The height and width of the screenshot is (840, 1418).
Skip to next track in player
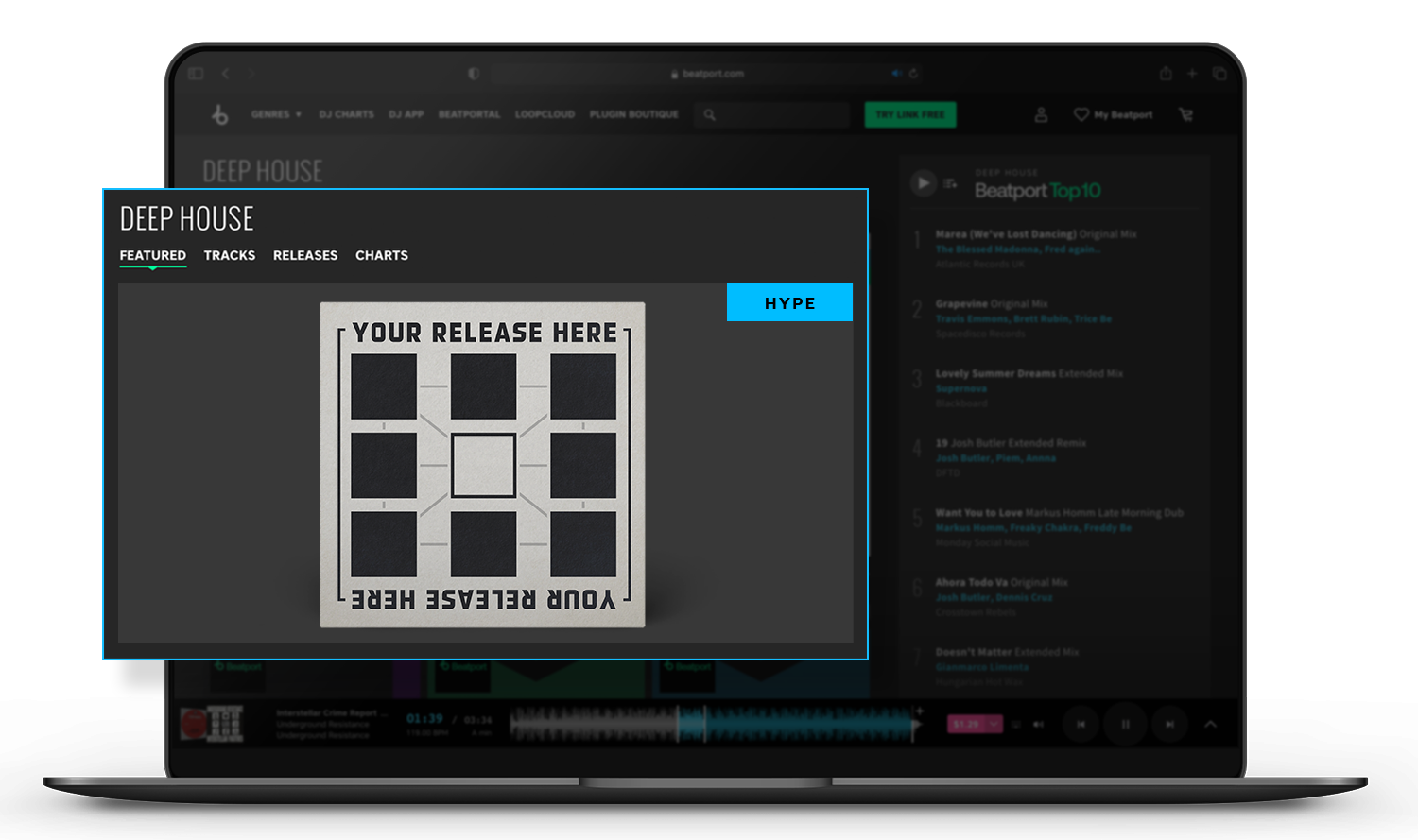click(1169, 724)
